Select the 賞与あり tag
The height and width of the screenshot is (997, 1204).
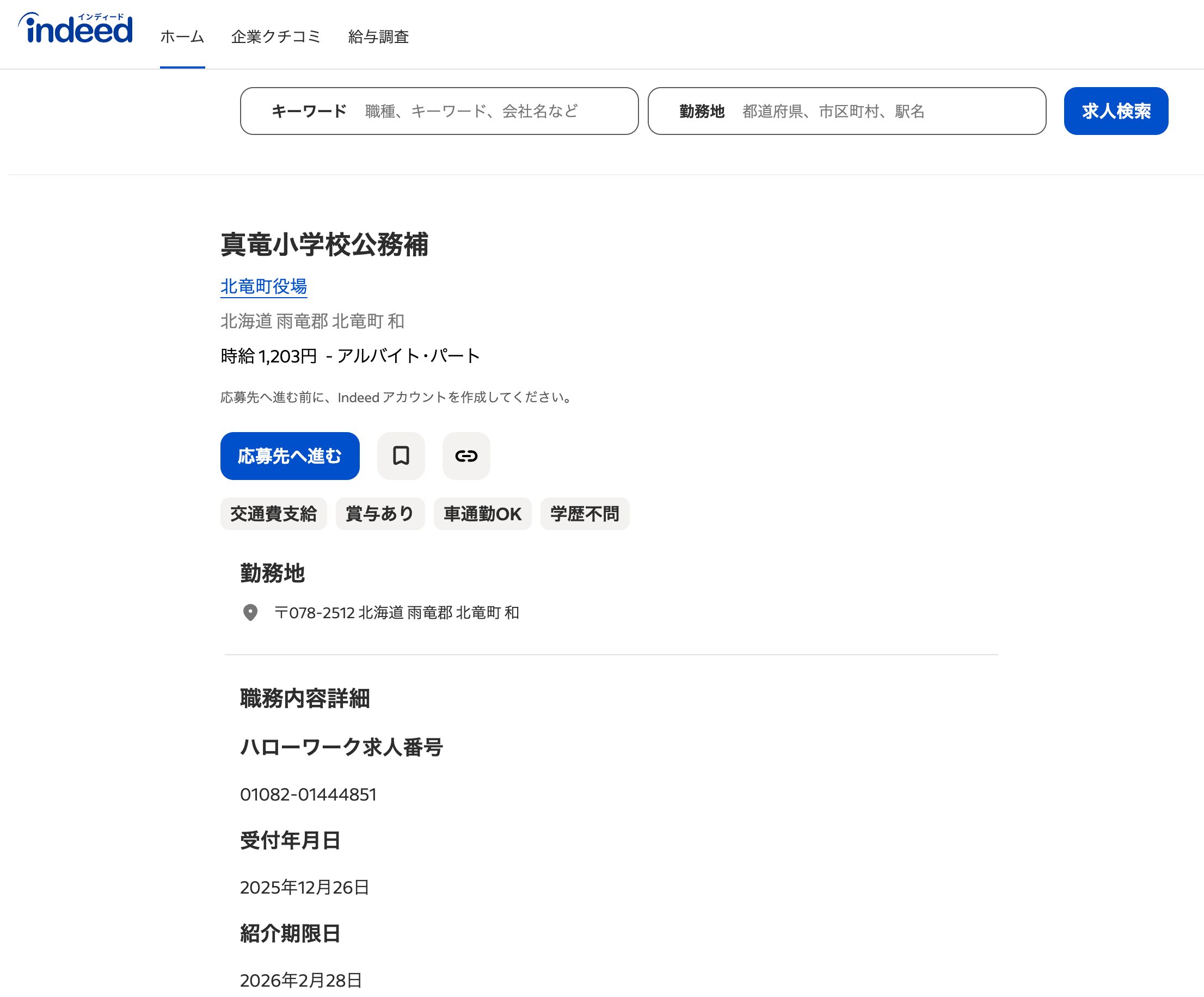[x=379, y=514]
